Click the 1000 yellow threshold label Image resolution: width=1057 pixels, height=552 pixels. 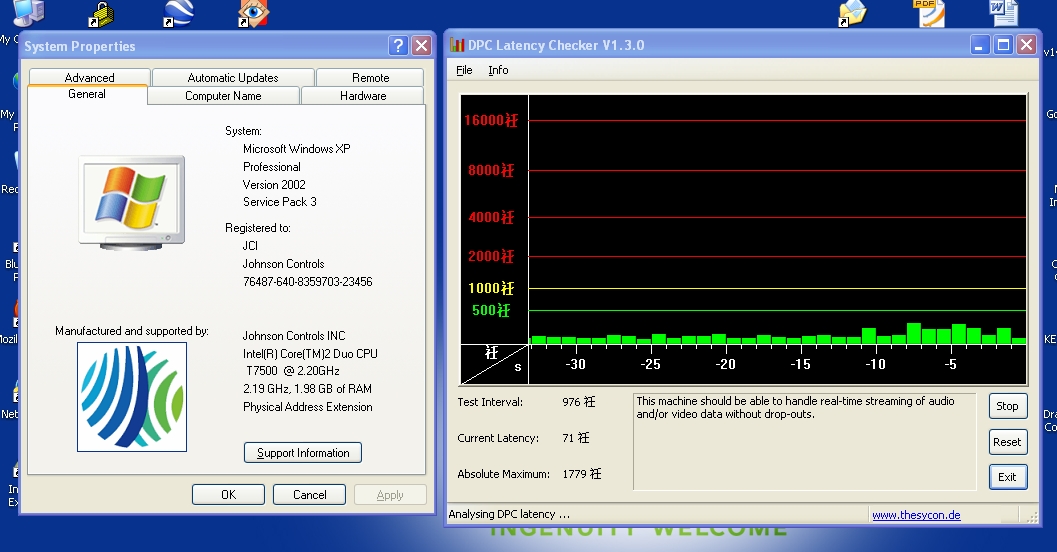pyautogui.click(x=491, y=288)
